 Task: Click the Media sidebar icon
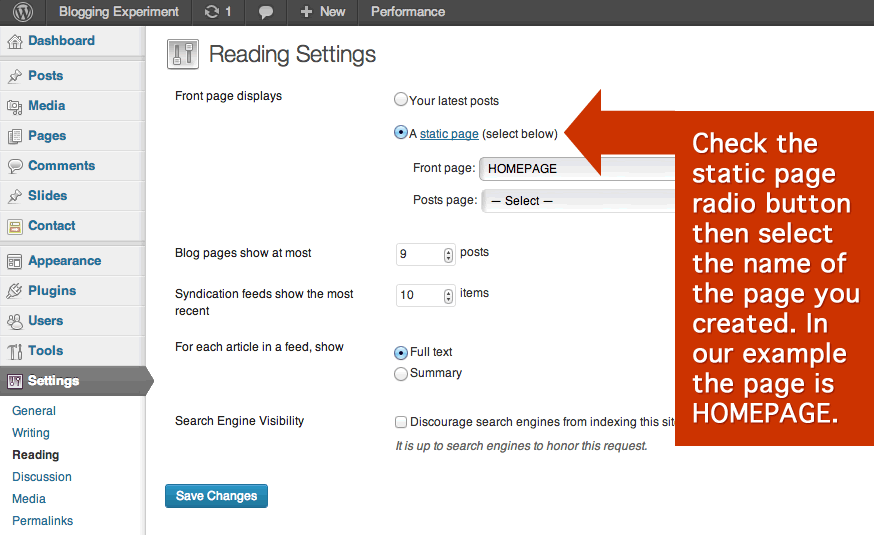click(x=15, y=106)
